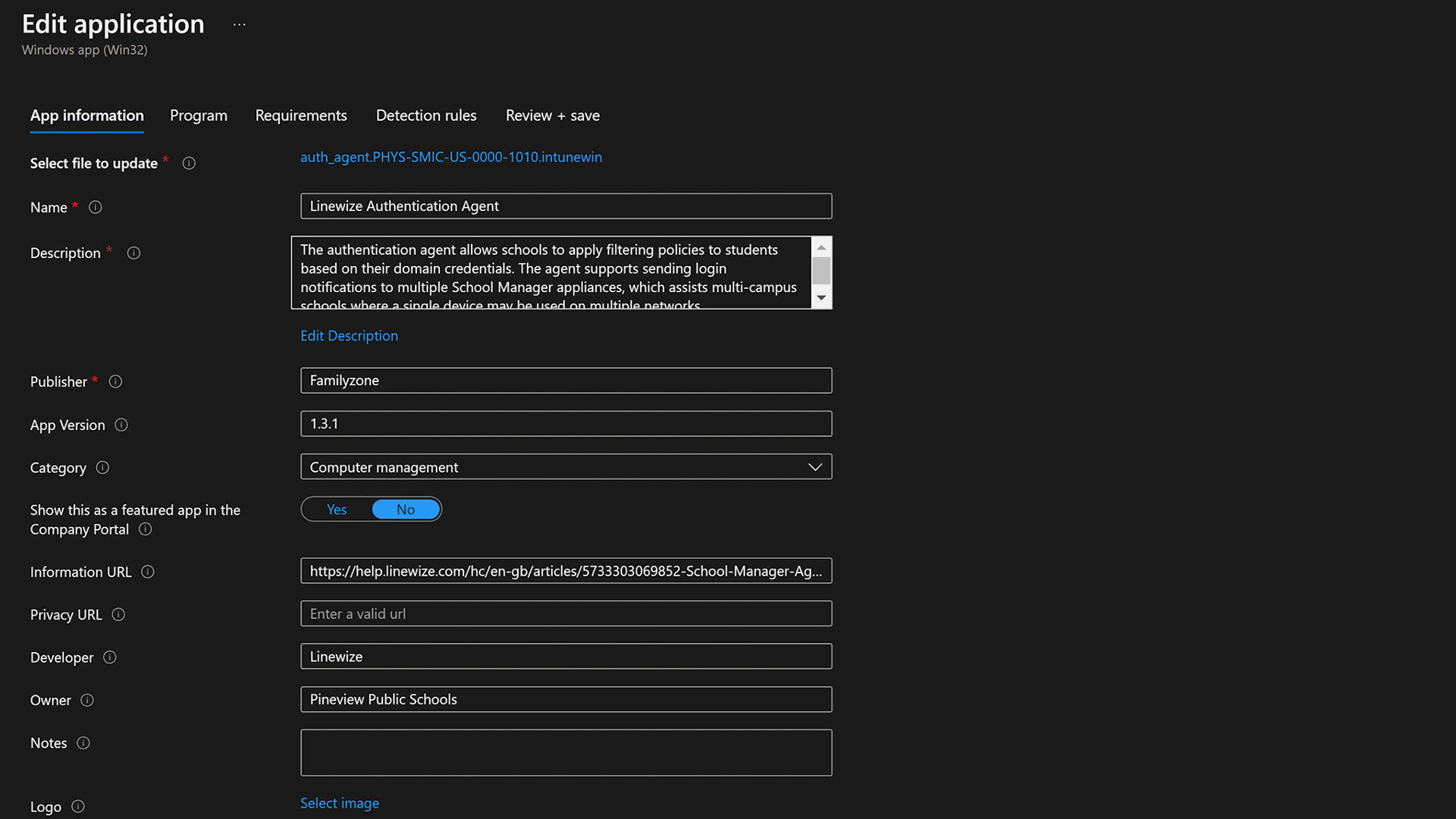This screenshot has height=819, width=1456.
Task: Click info icon next to Logo label
Action: [78, 806]
